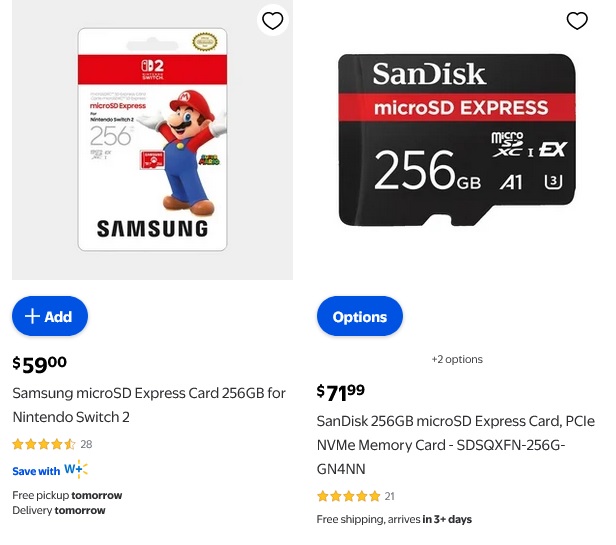Open the Samsung microSD Express Card title link
This screenshot has height=545, width=616.
click(x=148, y=404)
